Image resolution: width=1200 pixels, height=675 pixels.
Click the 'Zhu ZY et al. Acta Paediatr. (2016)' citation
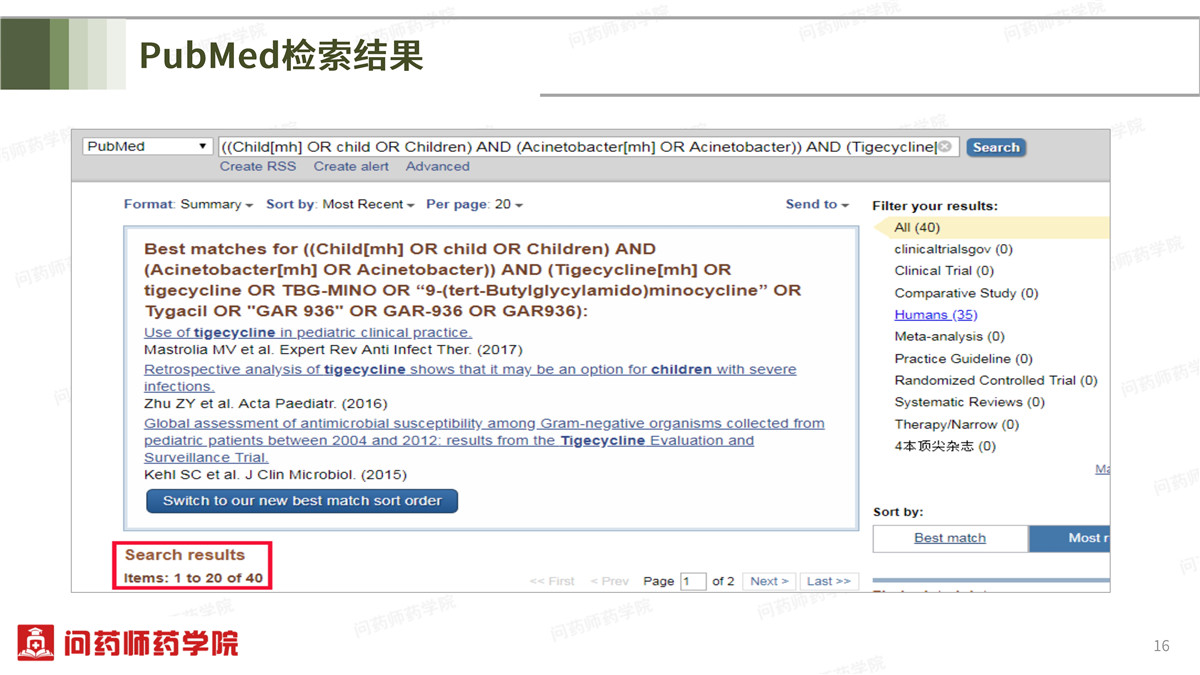266,404
